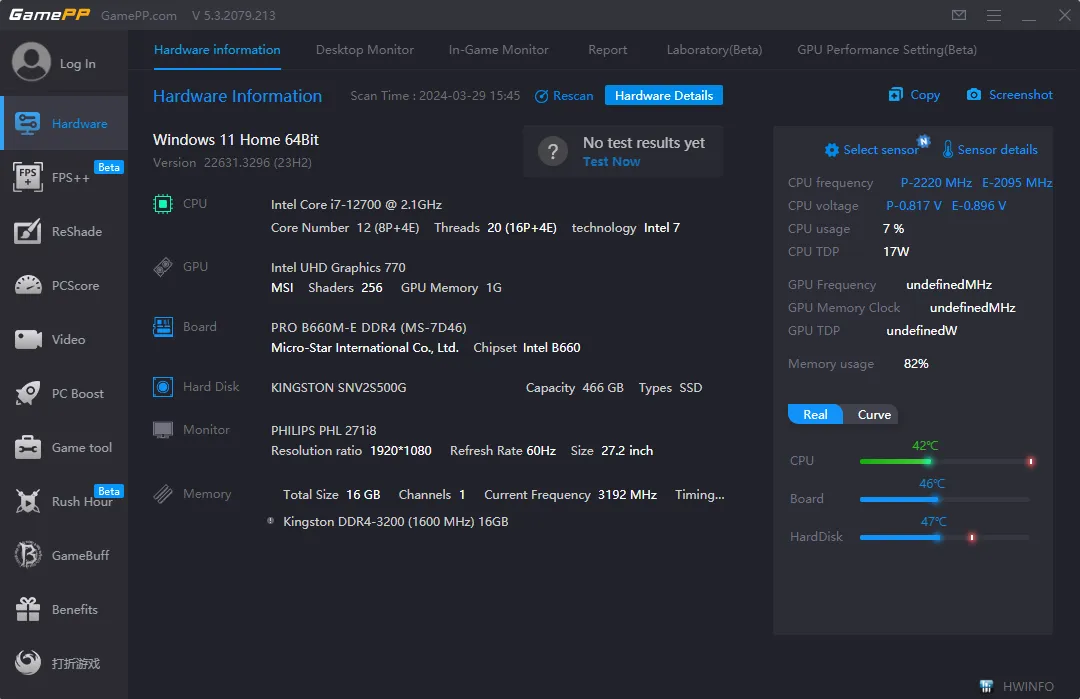Open the FPS++ sidebar icon
This screenshot has height=699, width=1080.
(28, 177)
